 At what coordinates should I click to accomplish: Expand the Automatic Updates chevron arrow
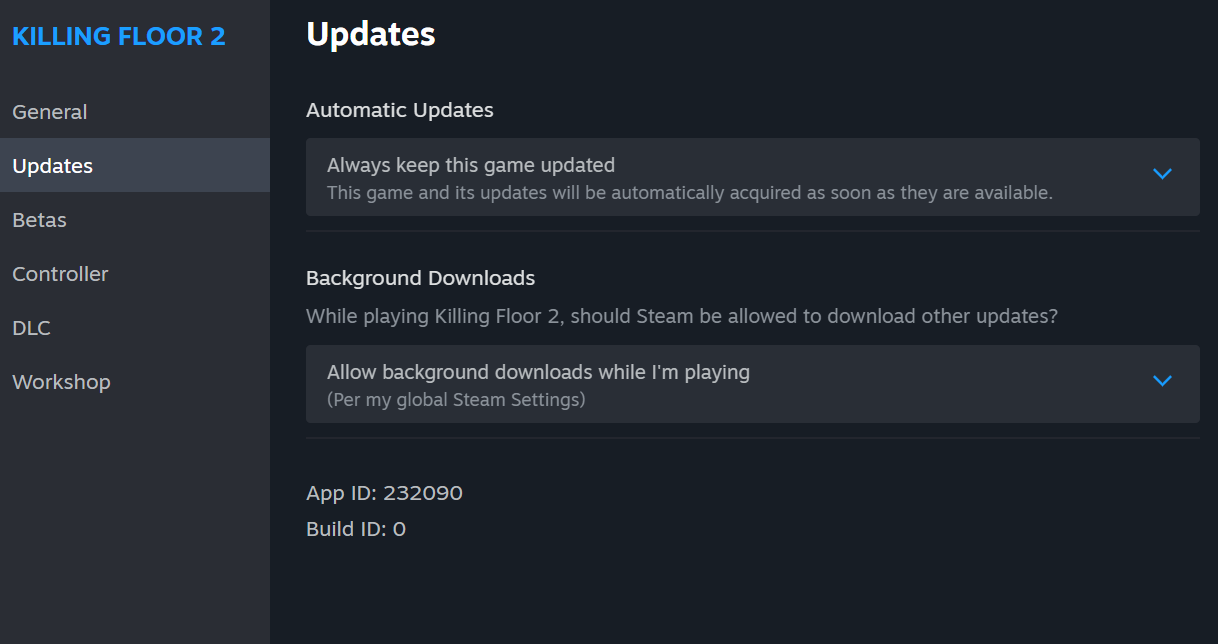click(1161, 174)
